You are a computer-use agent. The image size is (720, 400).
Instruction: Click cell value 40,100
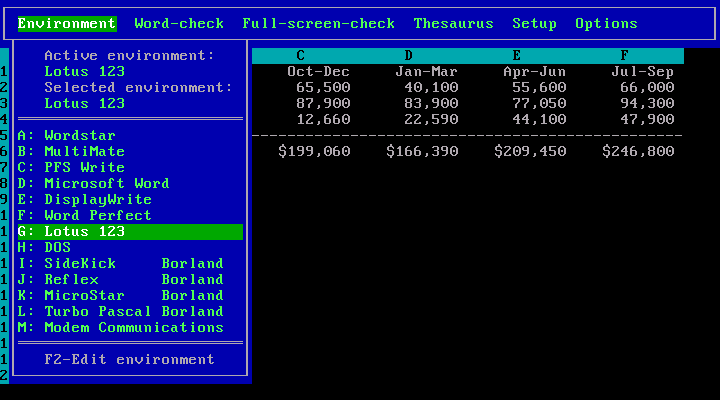pos(431,88)
